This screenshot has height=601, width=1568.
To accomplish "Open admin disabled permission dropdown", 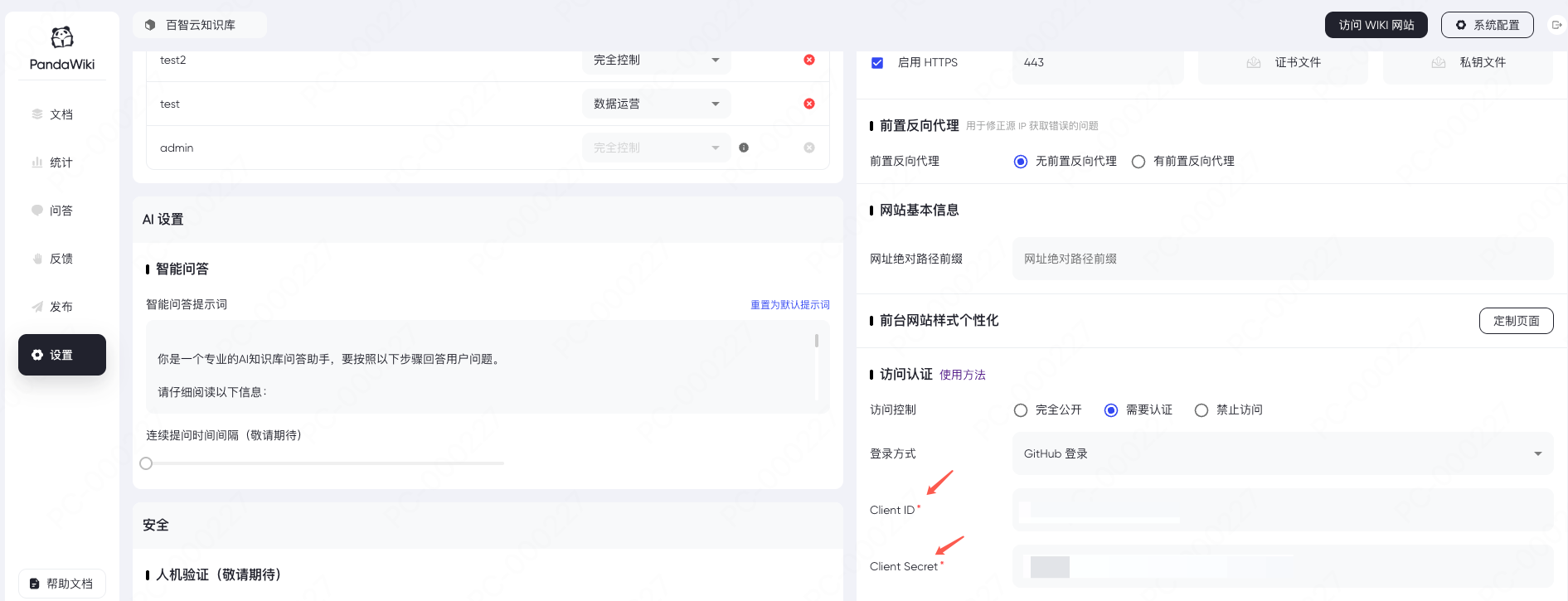I will tap(657, 148).
